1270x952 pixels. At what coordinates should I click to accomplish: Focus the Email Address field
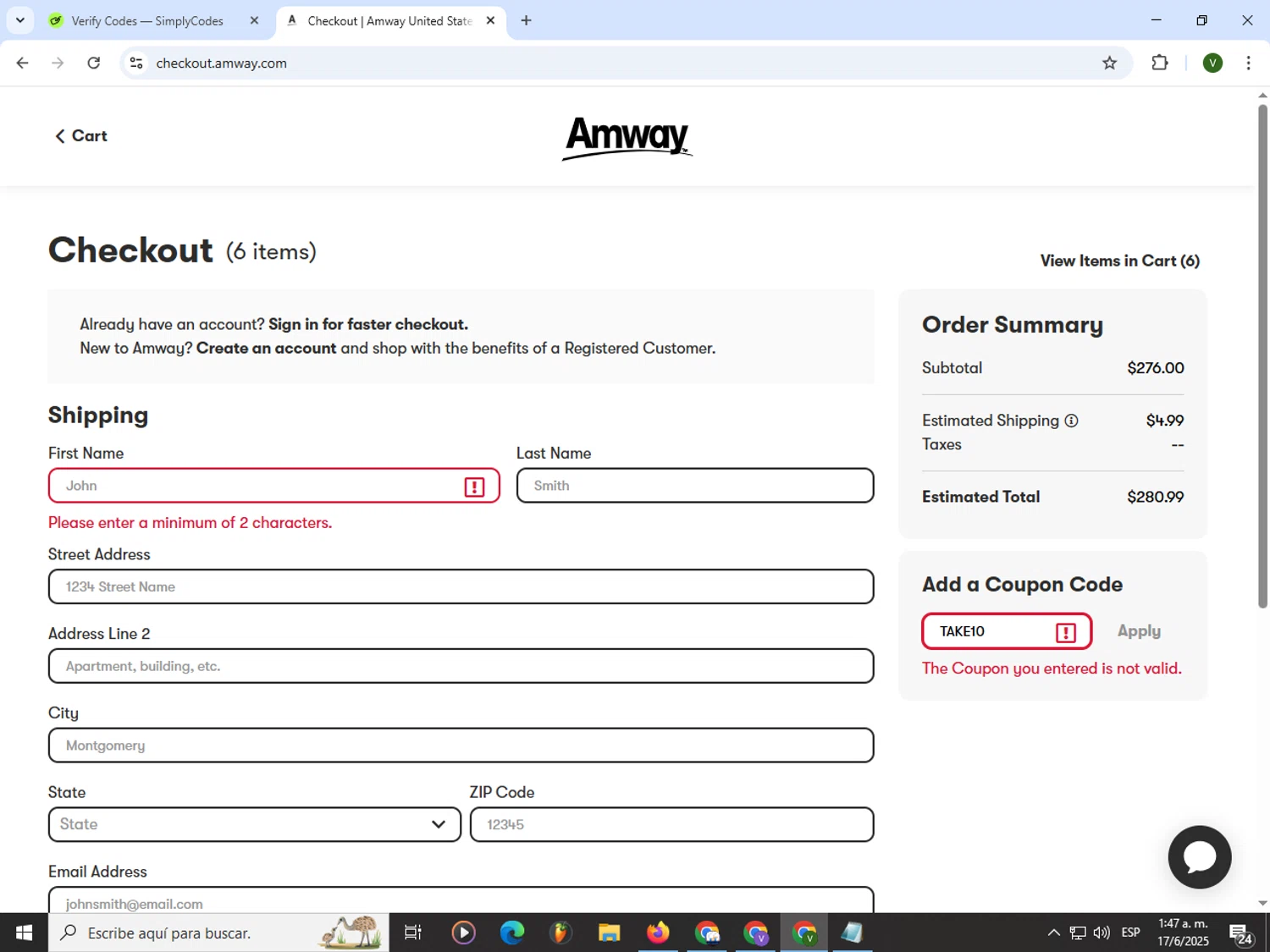point(461,900)
